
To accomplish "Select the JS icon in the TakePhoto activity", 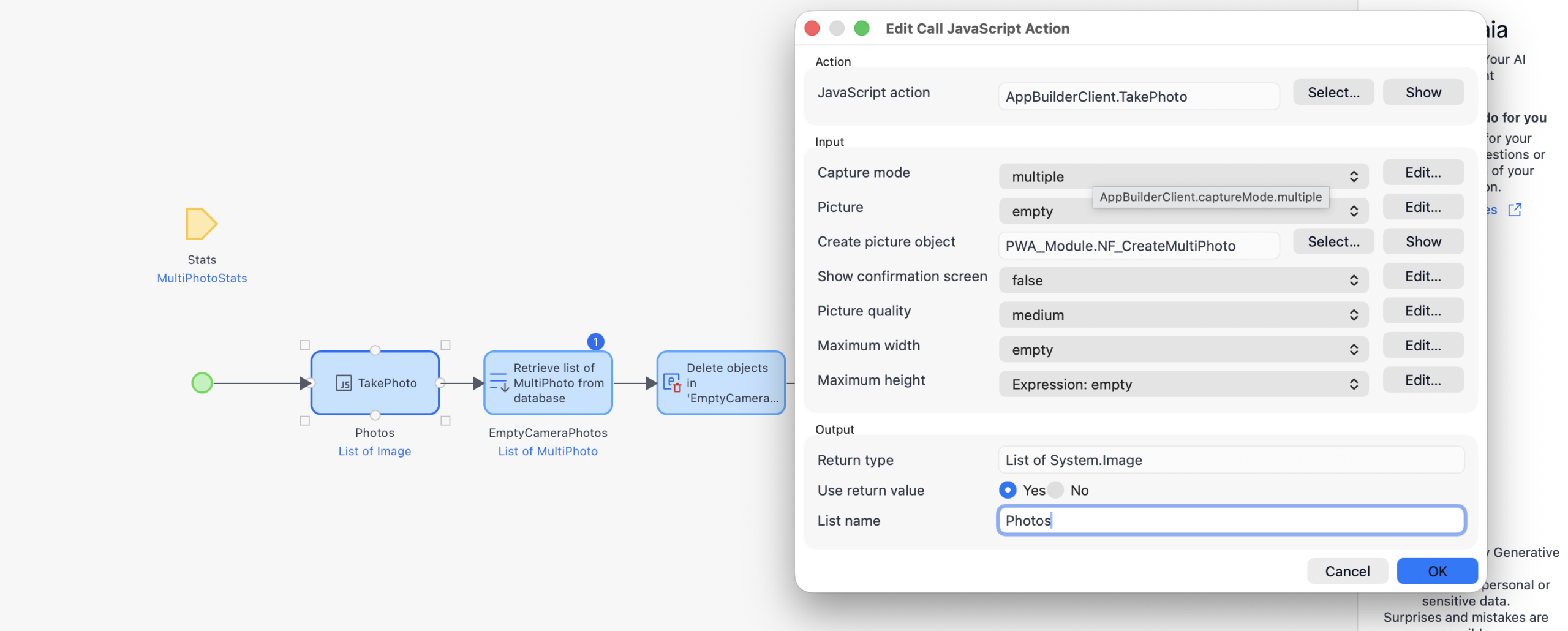I will (x=344, y=384).
